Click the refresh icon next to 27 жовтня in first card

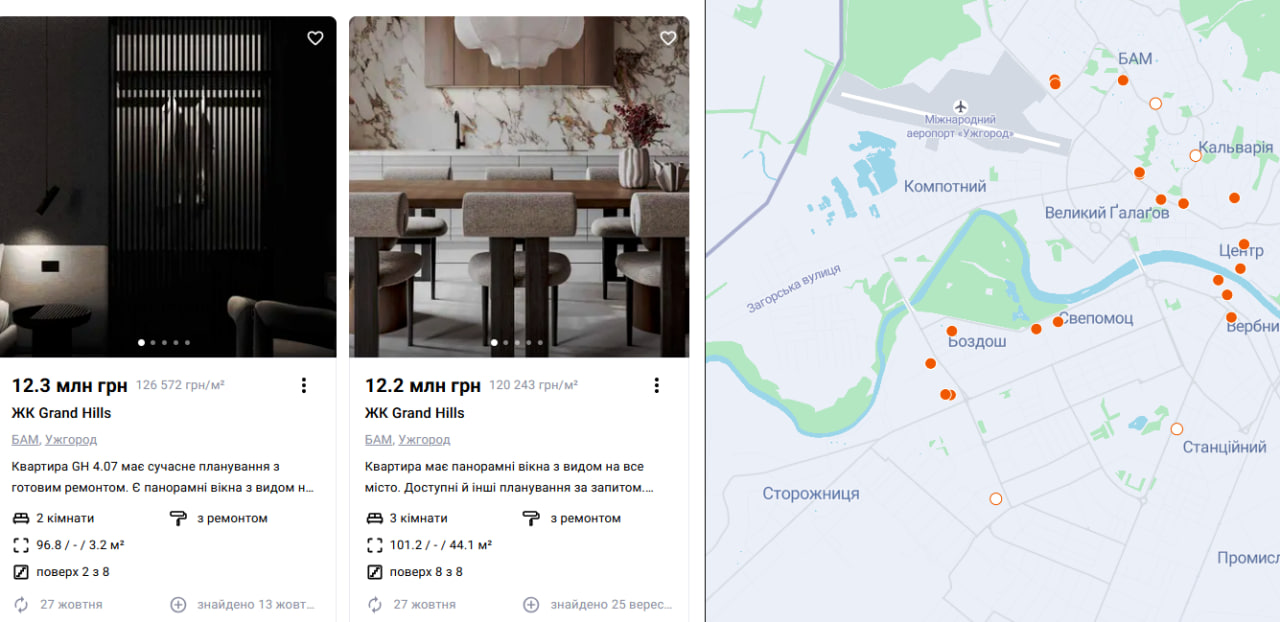21,604
